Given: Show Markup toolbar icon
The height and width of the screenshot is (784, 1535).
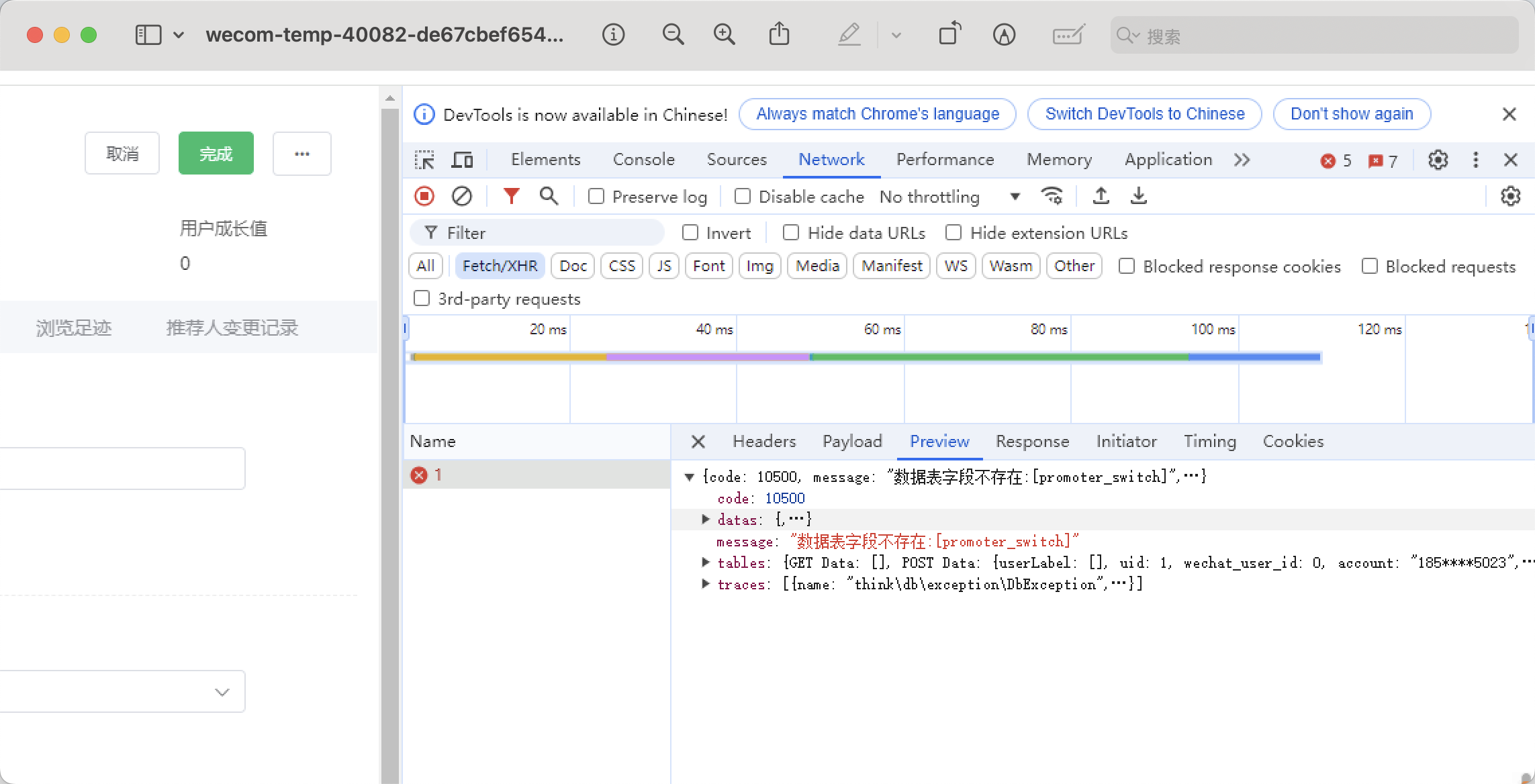Looking at the screenshot, I should click(x=1004, y=35).
